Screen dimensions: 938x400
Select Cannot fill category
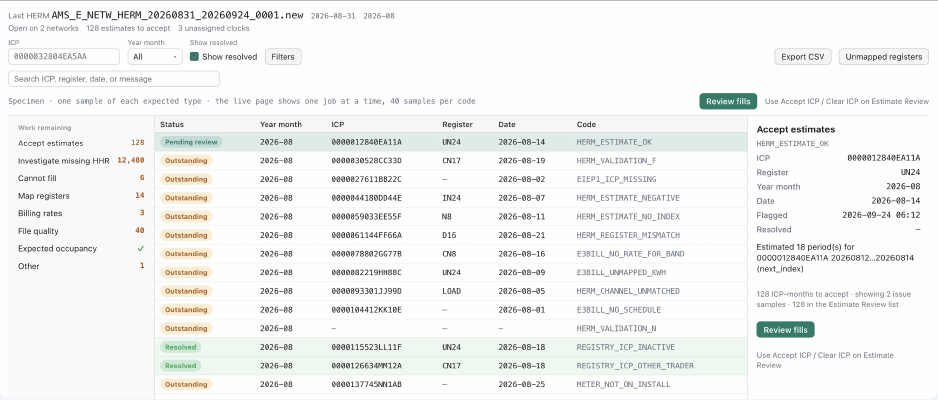pos(81,178)
